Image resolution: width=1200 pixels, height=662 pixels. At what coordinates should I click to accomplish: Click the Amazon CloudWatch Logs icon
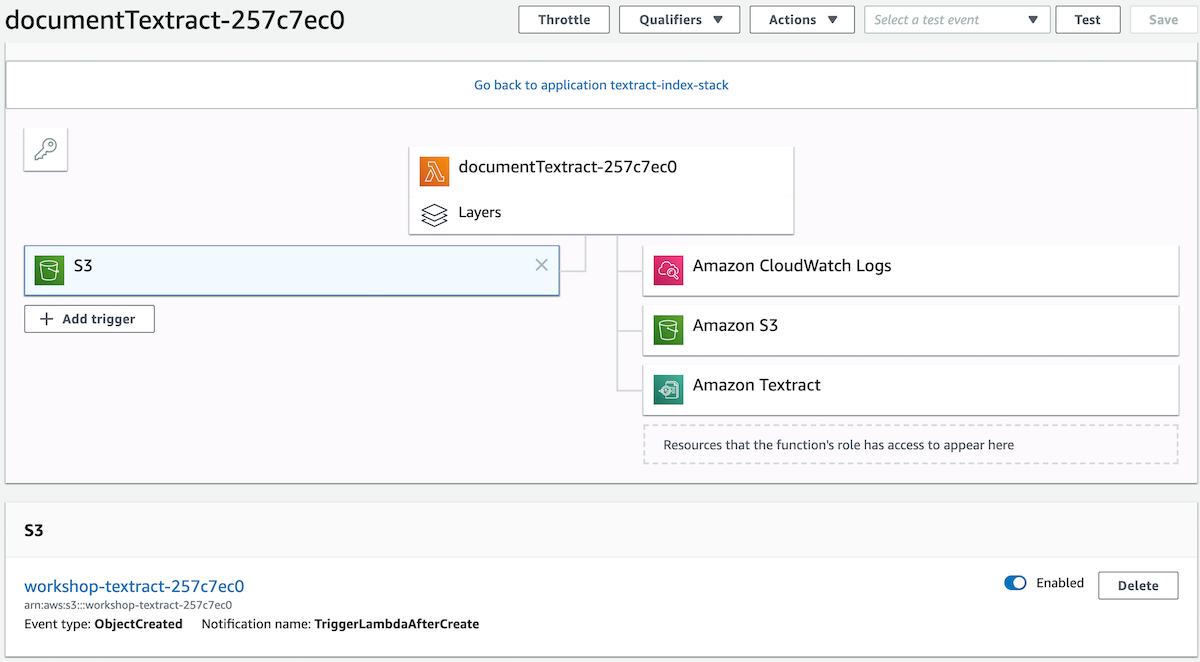667,270
